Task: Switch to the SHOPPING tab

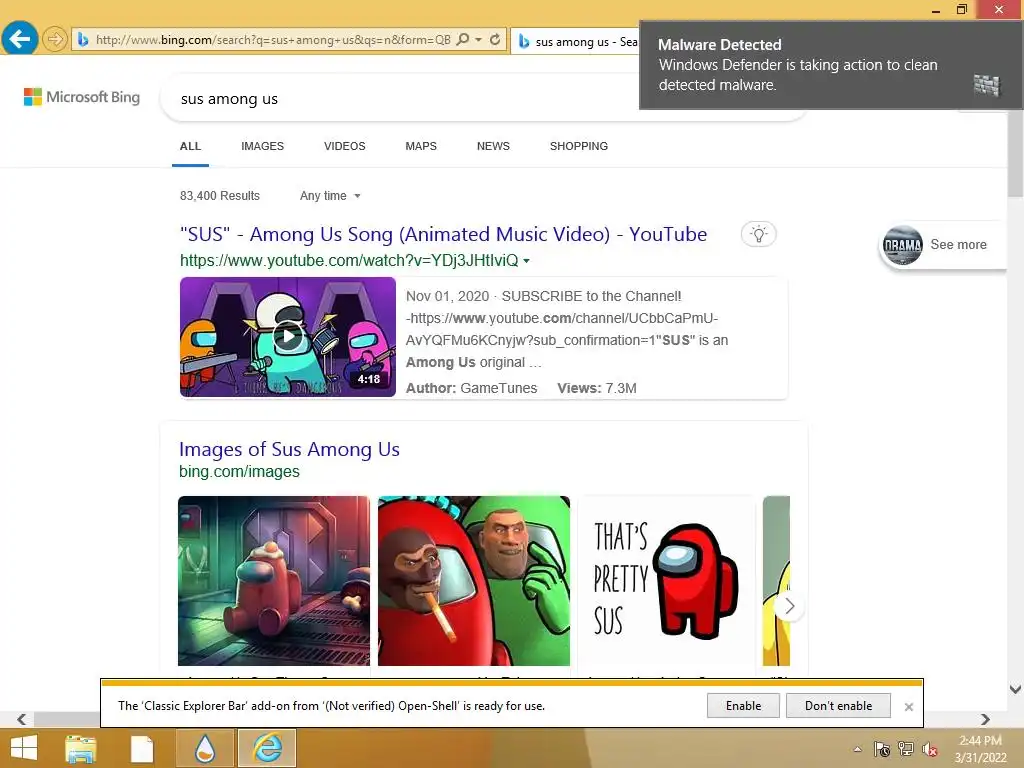Action: pyautogui.click(x=579, y=146)
